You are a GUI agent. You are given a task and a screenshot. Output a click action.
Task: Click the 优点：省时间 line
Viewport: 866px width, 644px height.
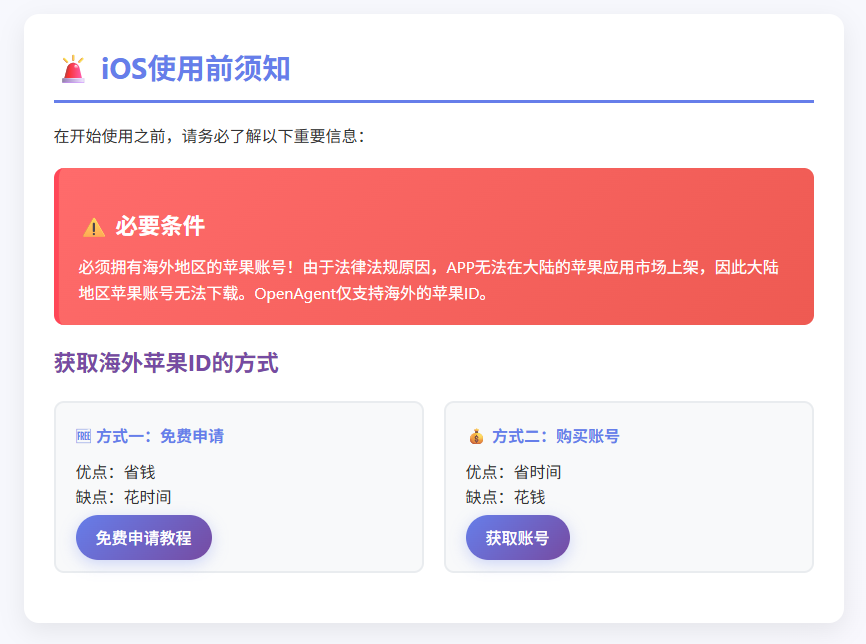513,472
